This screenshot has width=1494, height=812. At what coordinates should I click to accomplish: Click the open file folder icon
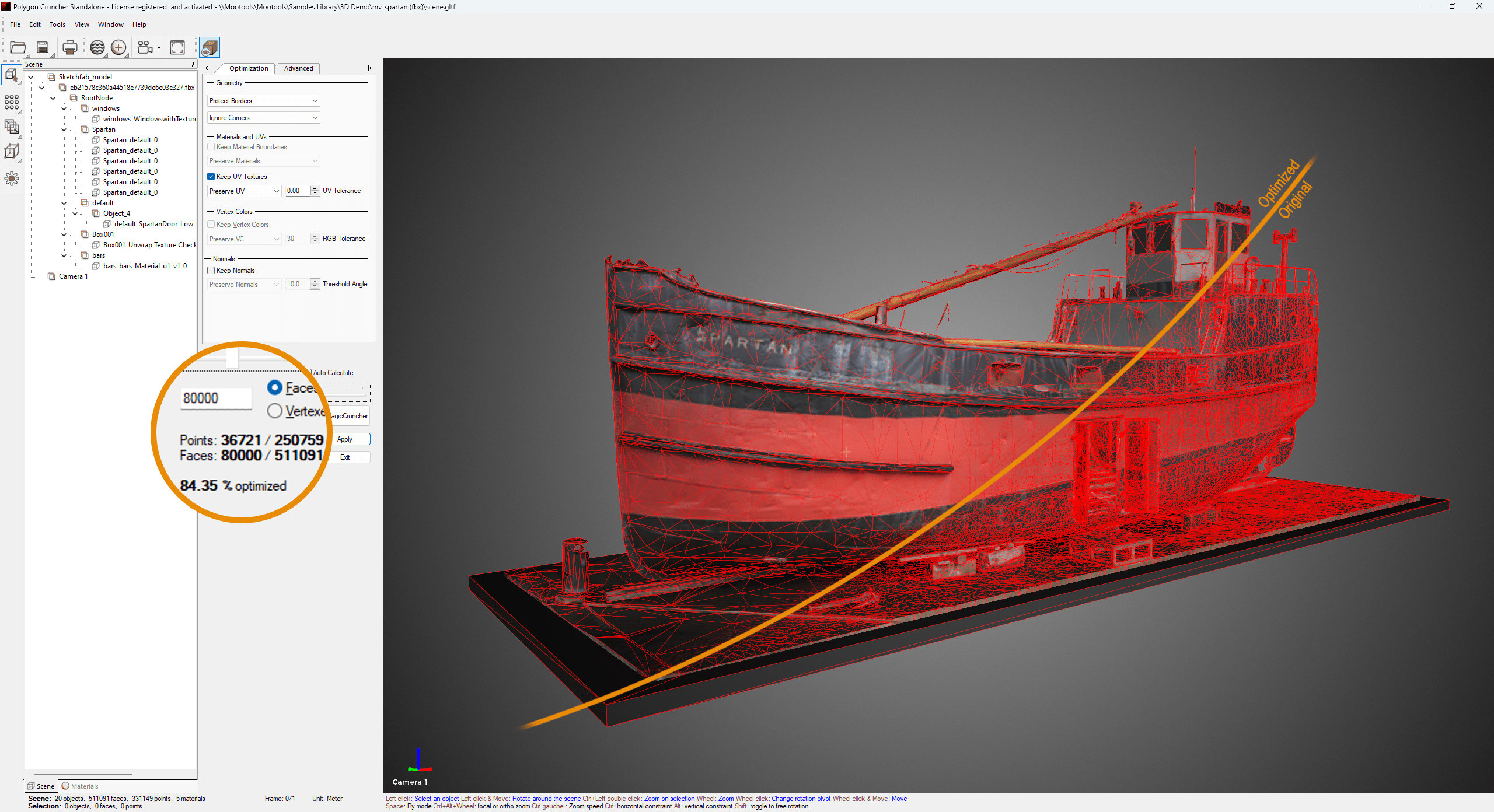(x=18, y=47)
